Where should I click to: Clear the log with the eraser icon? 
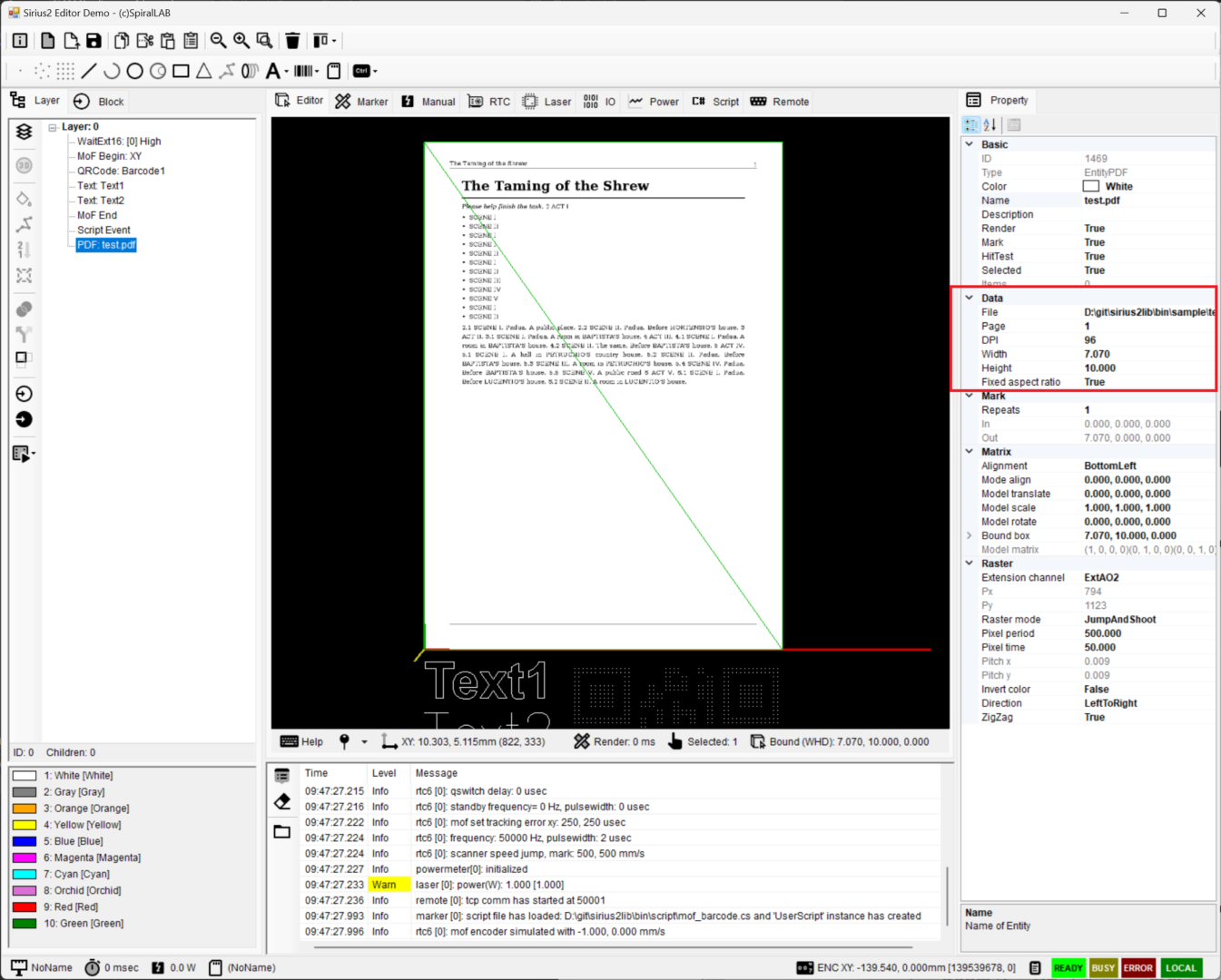[x=282, y=802]
